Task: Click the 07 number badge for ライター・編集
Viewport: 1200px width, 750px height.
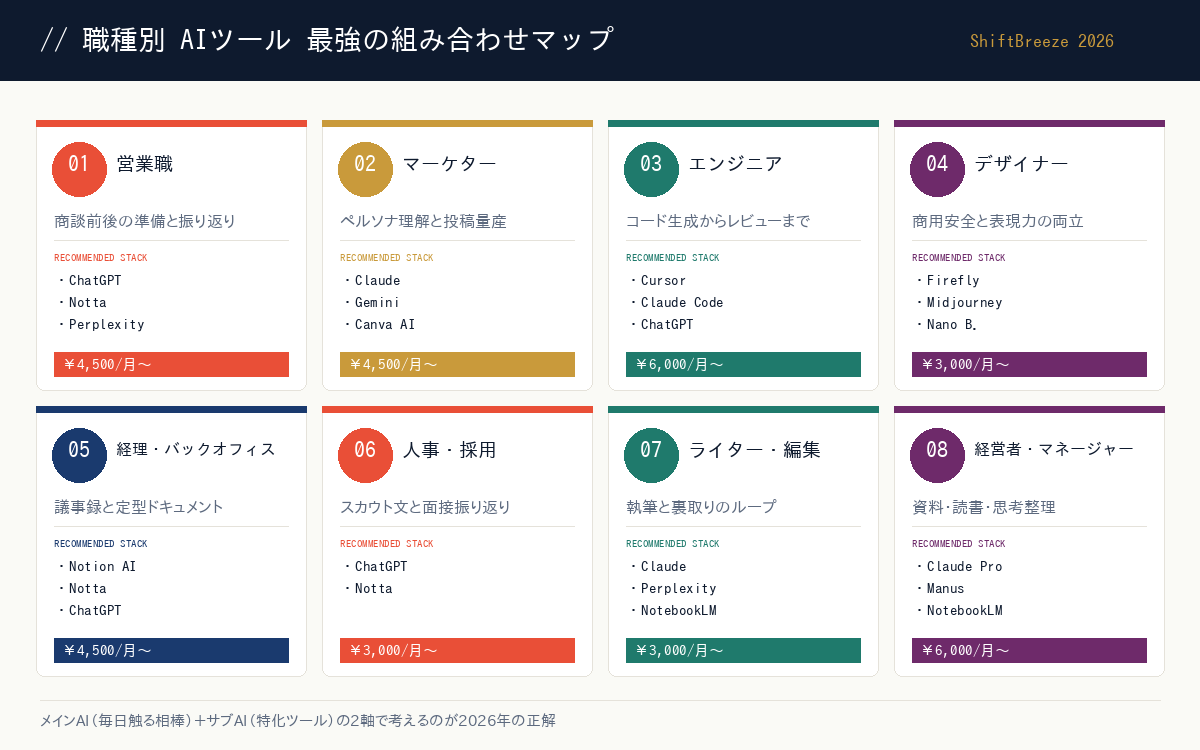Action: 651,455
